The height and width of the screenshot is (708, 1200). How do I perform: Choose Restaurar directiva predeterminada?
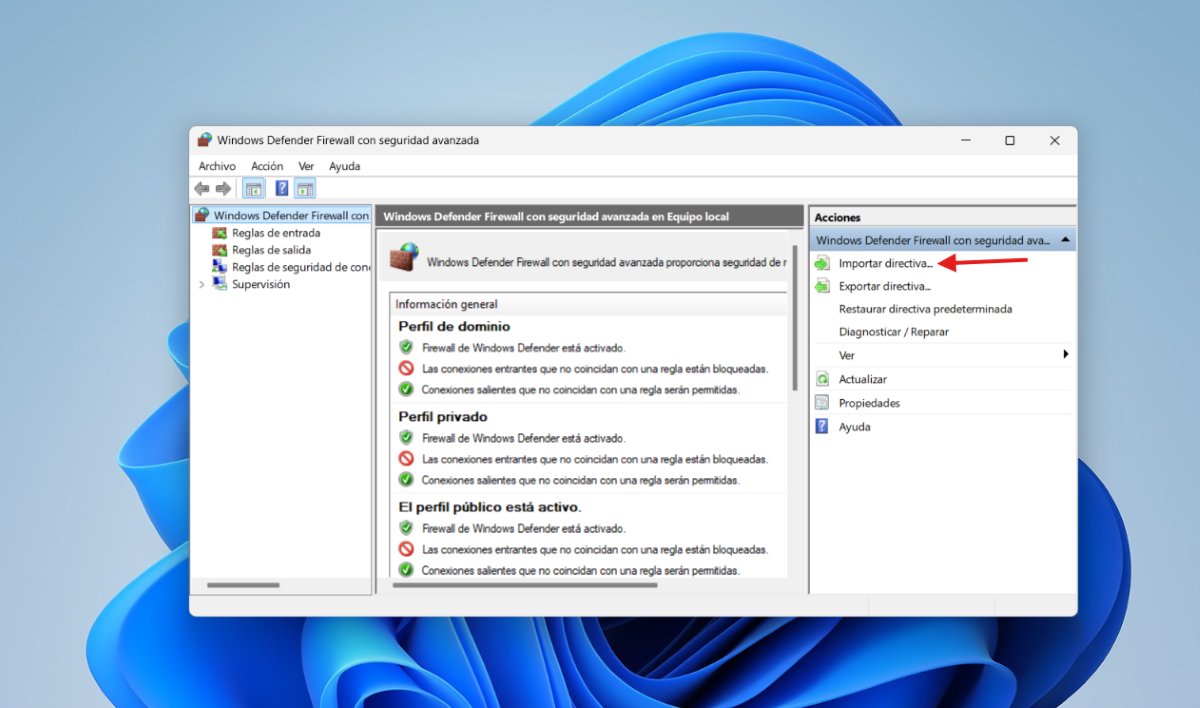tap(925, 309)
